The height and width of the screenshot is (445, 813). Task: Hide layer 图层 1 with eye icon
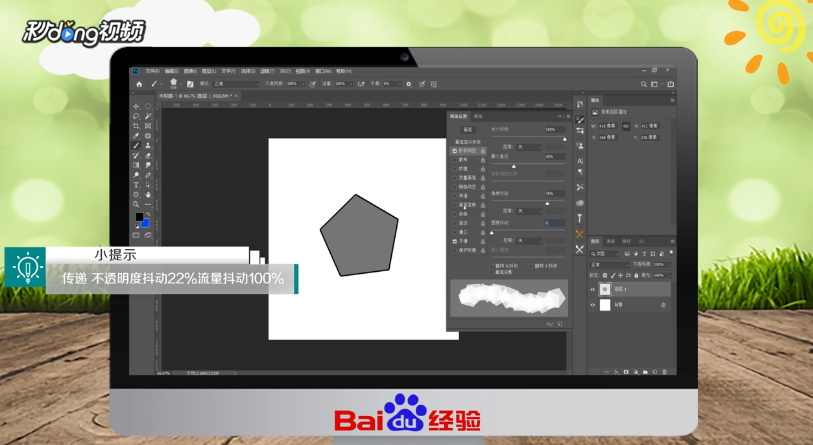point(593,289)
